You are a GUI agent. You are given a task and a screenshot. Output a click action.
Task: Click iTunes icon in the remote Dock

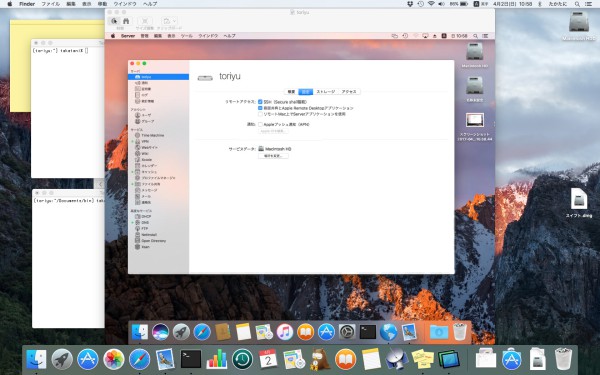285,331
